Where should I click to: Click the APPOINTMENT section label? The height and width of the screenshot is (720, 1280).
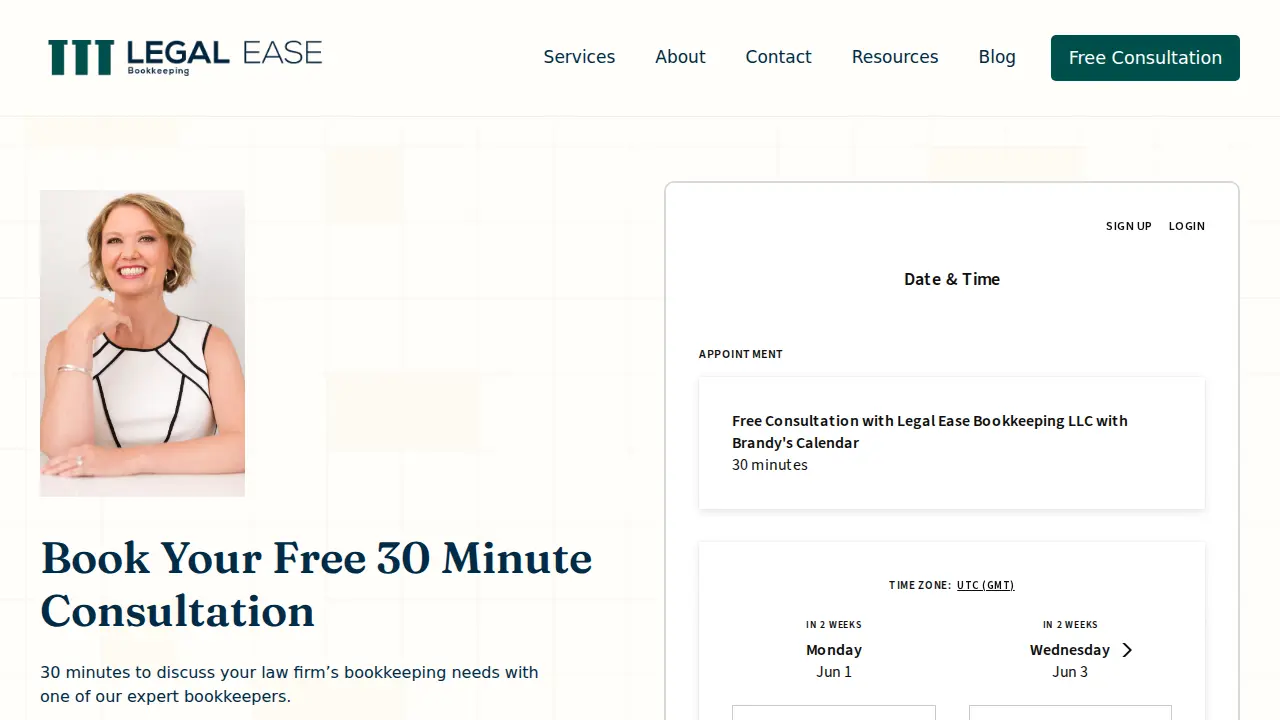click(741, 354)
